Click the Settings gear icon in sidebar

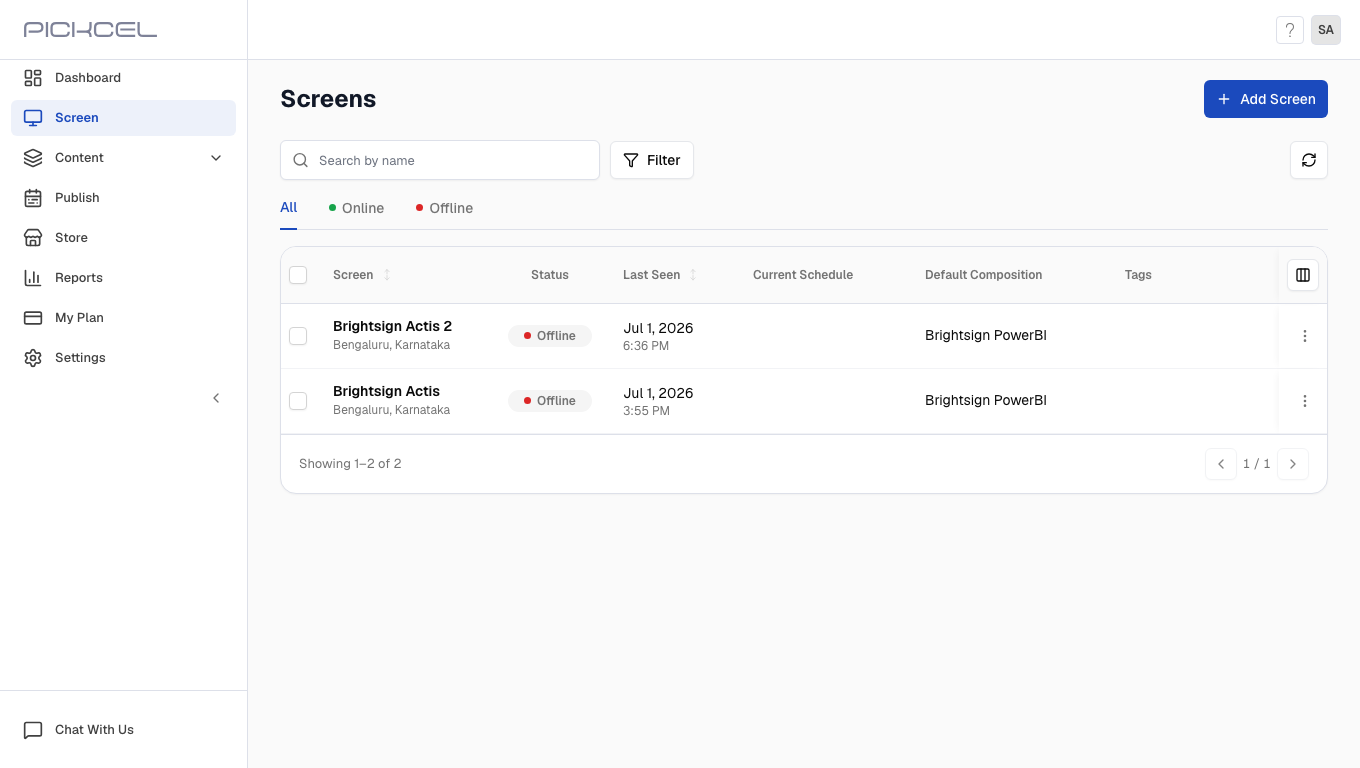click(x=33, y=358)
